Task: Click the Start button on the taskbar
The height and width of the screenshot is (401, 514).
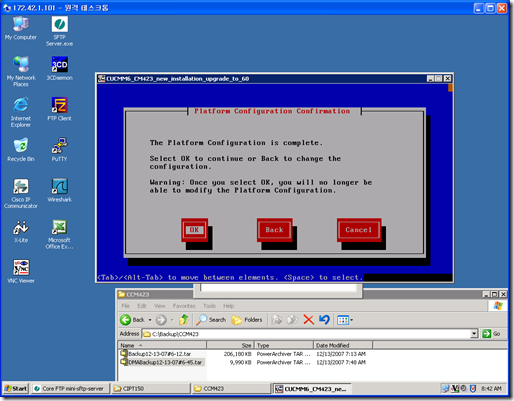Action: coord(16,388)
